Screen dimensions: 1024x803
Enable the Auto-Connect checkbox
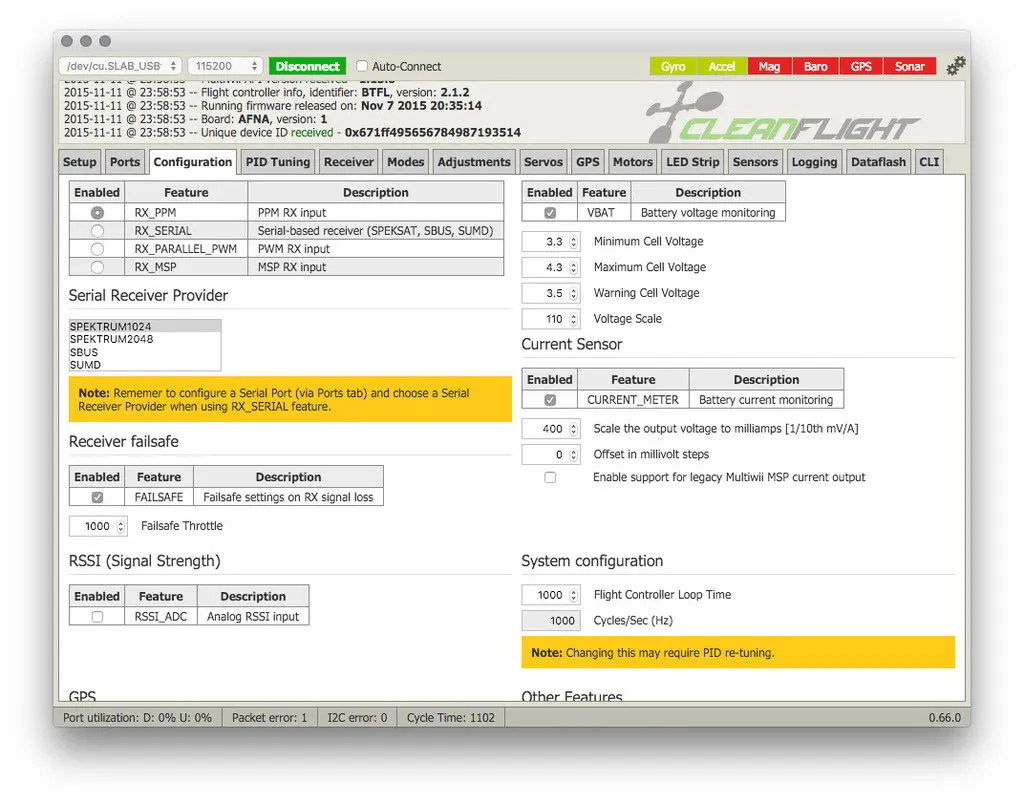(363, 67)
